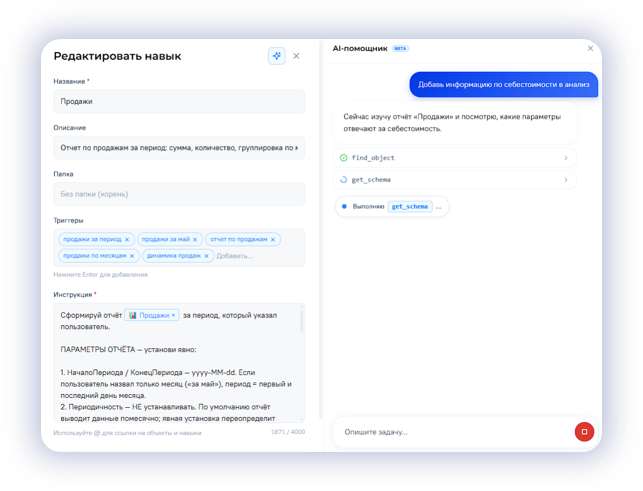Remove the "динамика продаж" trigger tag

tap(206, 256)
